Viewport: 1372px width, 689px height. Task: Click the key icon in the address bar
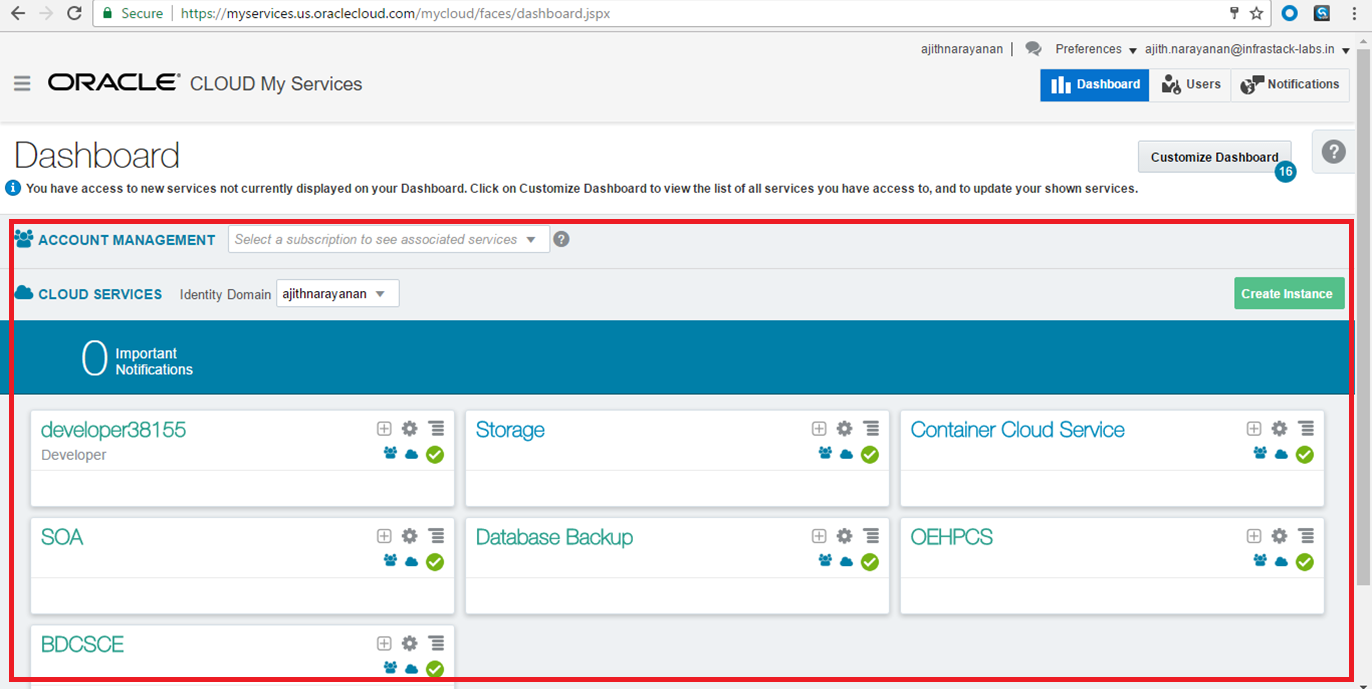click(x=1234, y=14)
